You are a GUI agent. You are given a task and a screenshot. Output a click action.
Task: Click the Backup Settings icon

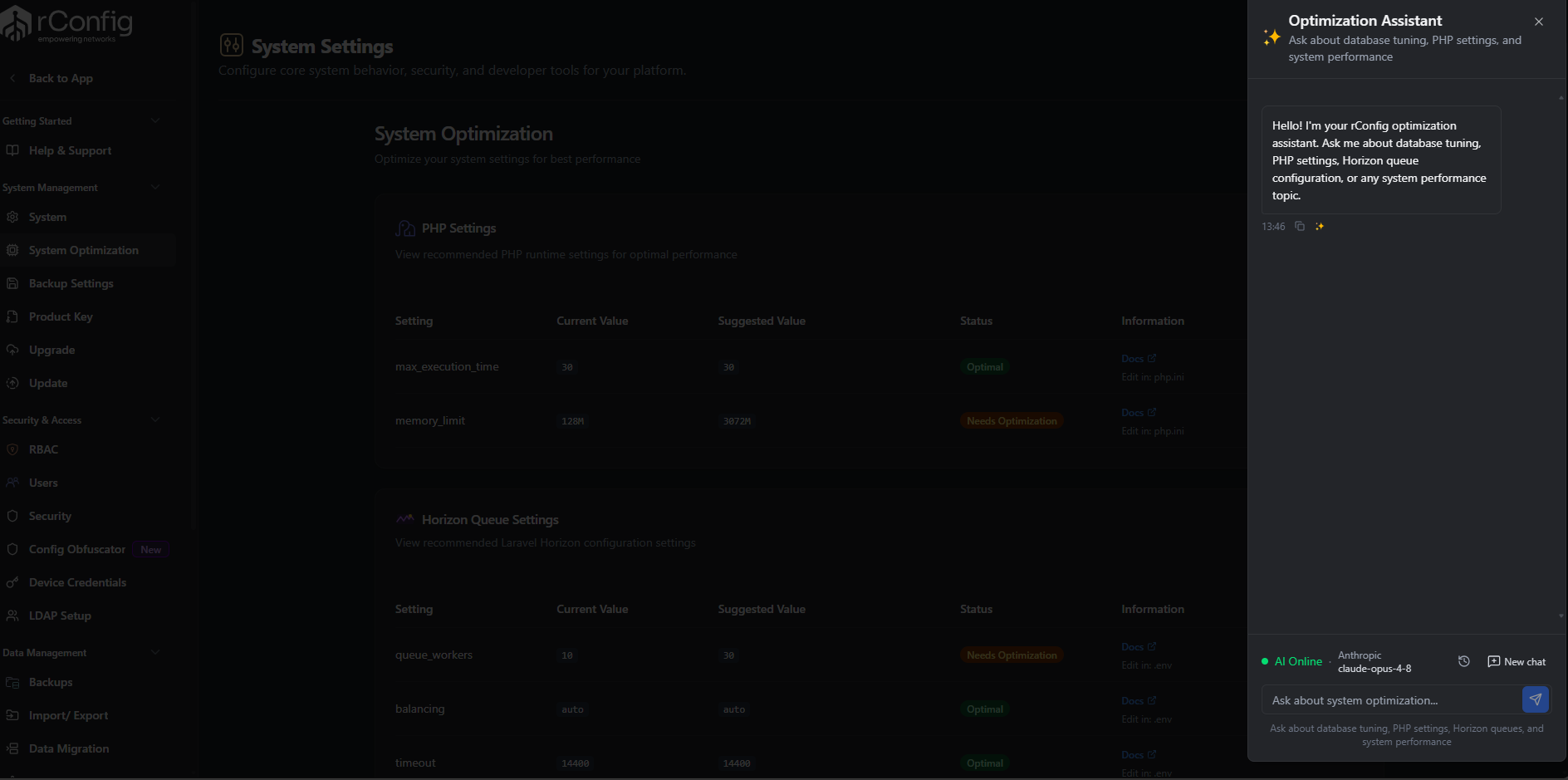click(12, 283)
